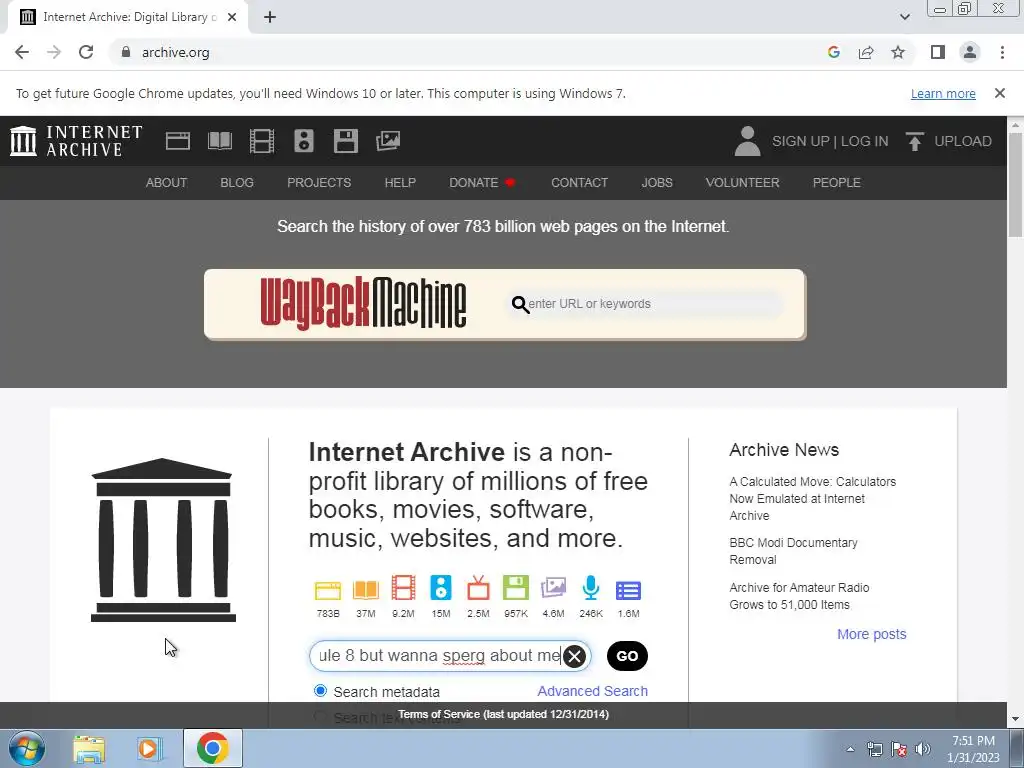
Task: Click the LOG IN link
Action: [864, 141]
